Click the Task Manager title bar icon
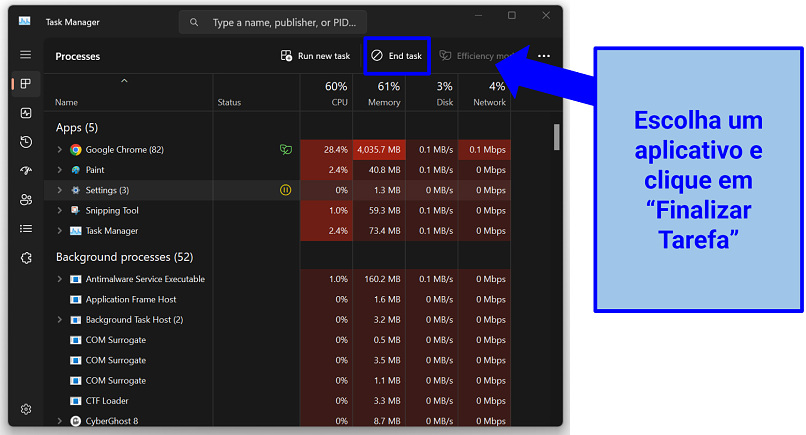The image size is (806, 435). (x=24, y=21)
